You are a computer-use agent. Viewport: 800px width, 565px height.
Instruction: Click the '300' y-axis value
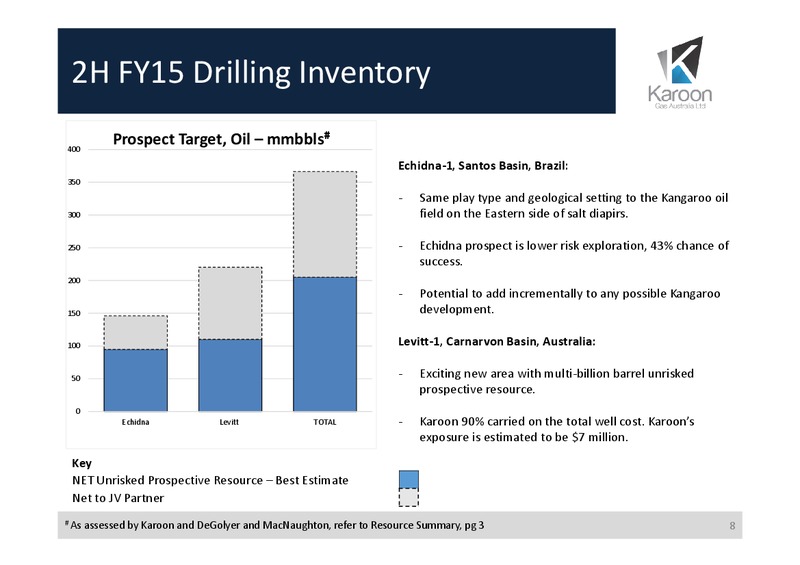pos(74,215)
